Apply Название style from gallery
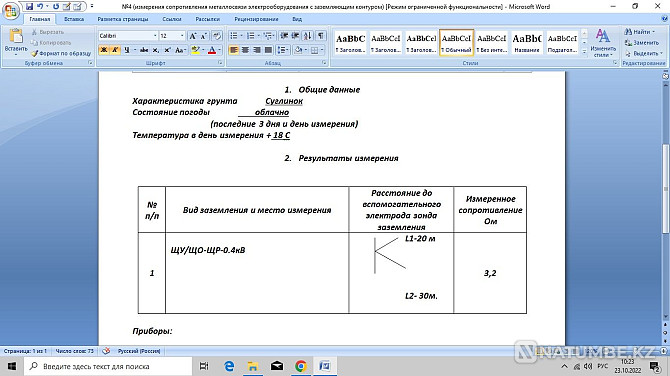 [527, 43]
